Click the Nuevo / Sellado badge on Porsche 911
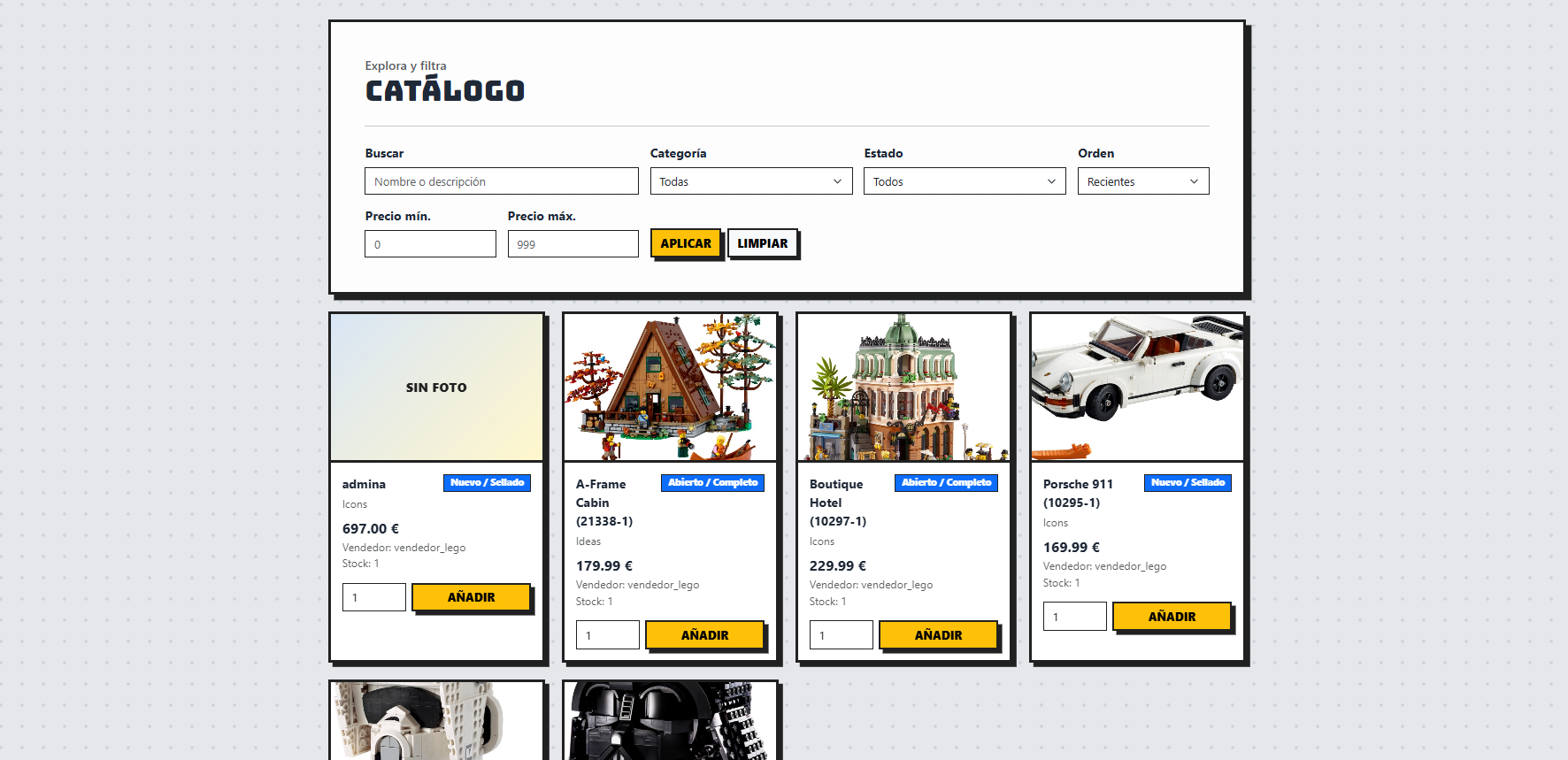 [x=1188, y=483]
